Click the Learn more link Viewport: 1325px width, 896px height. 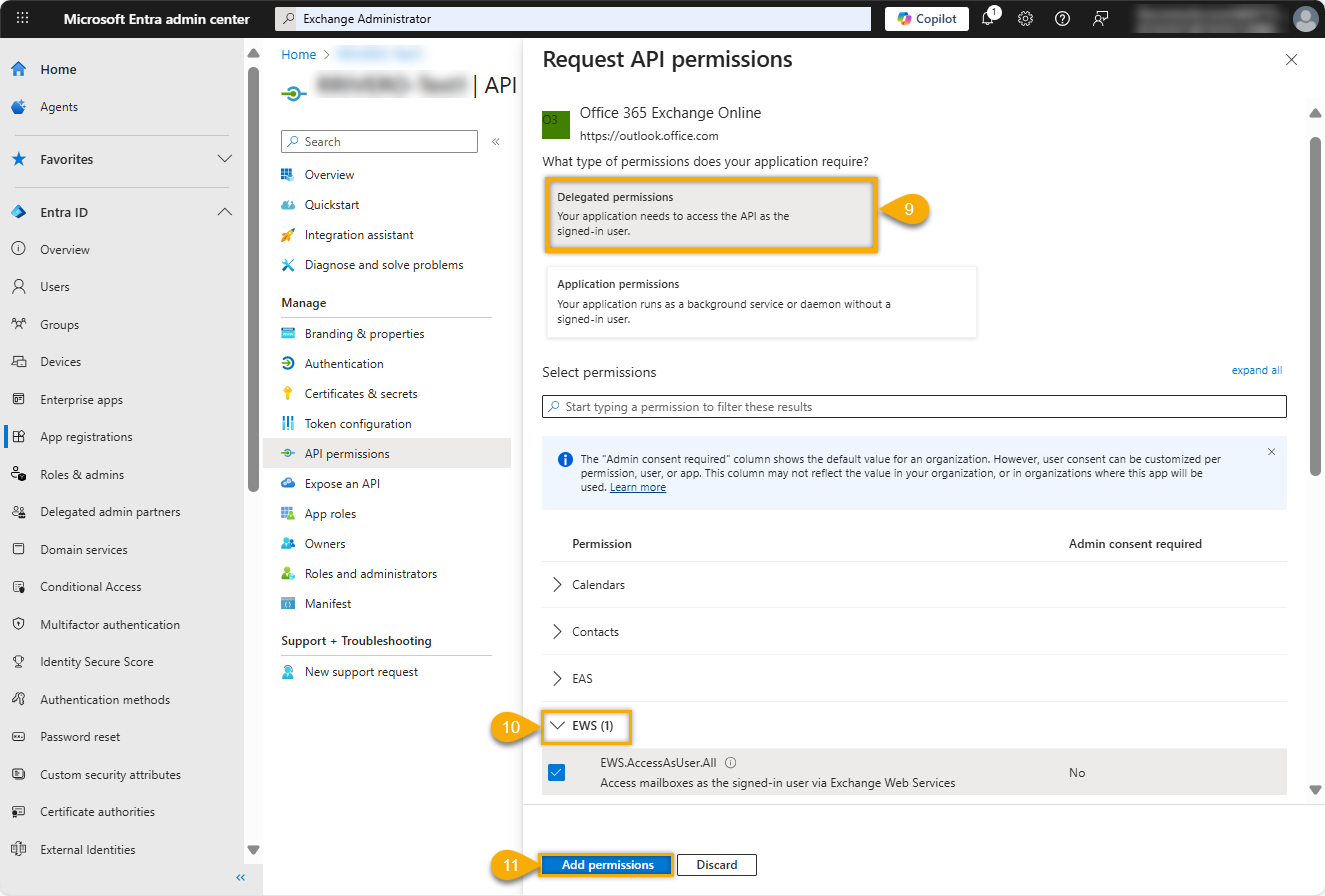(x=637, y=487)
